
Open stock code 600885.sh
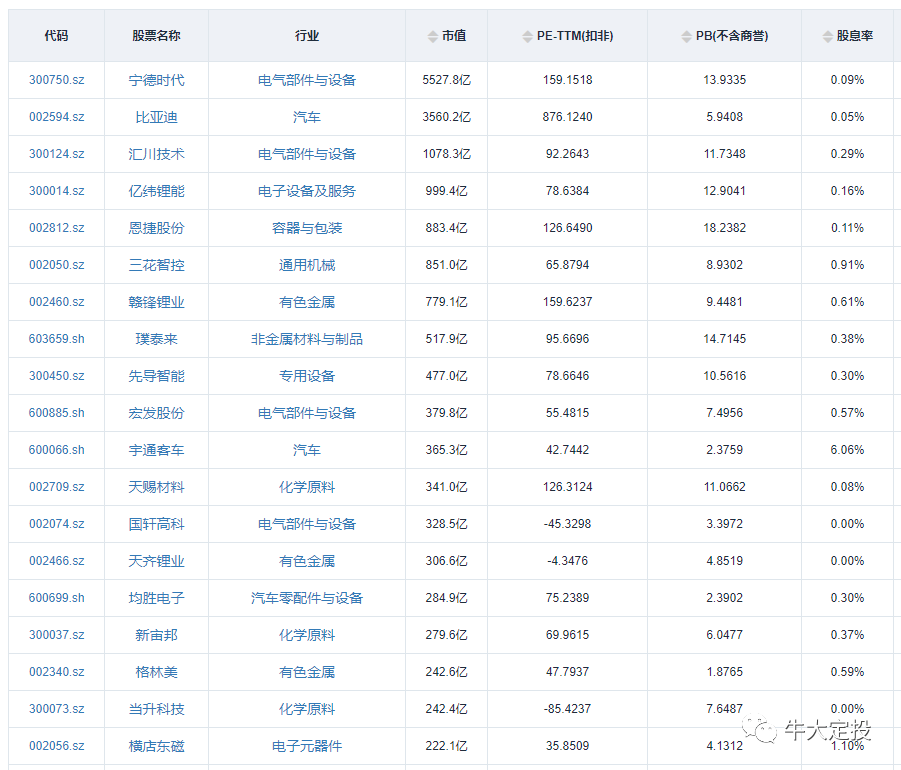[x=57, y=413]
